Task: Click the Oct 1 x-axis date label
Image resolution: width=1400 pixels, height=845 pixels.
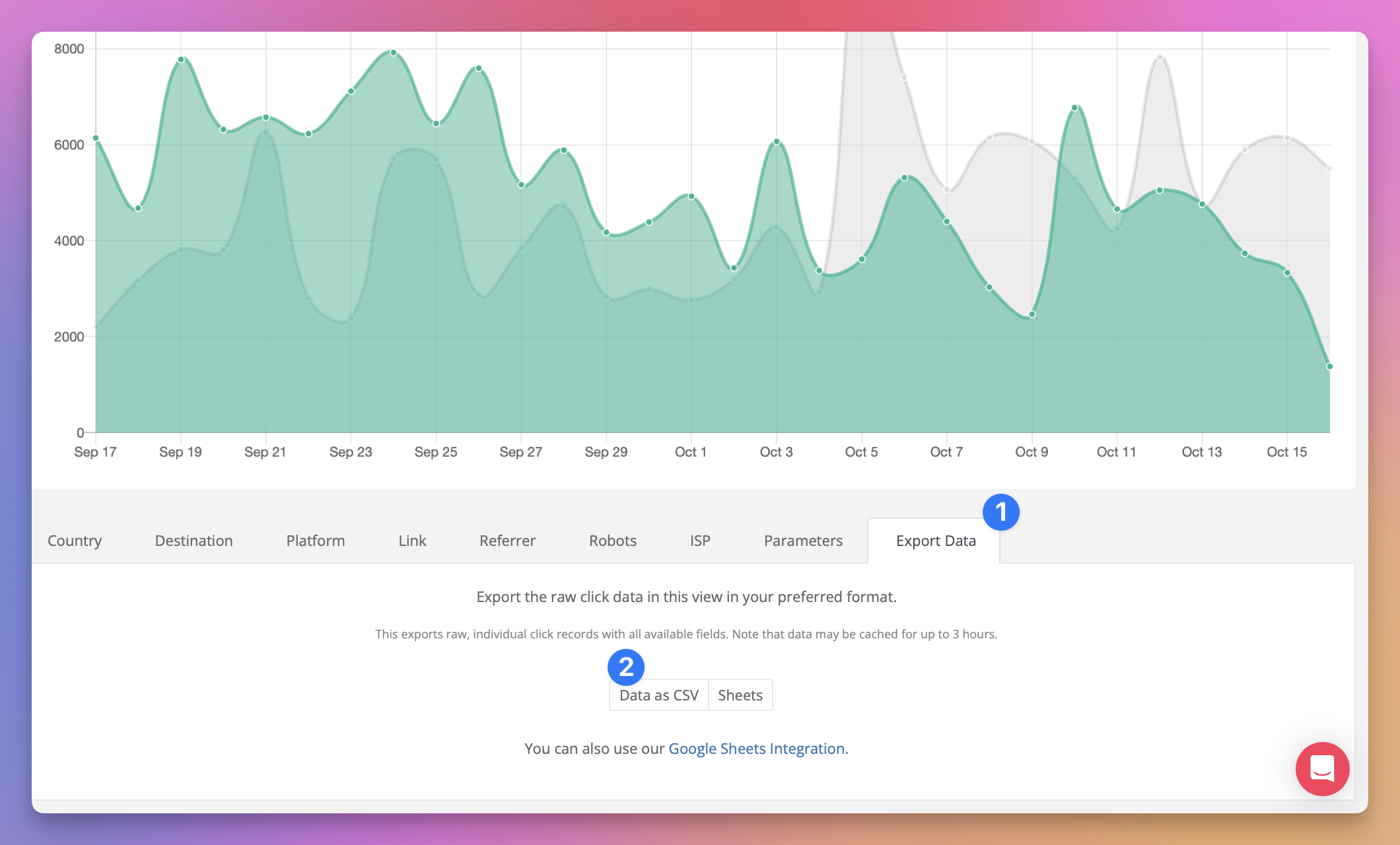Action: point(691,452)
